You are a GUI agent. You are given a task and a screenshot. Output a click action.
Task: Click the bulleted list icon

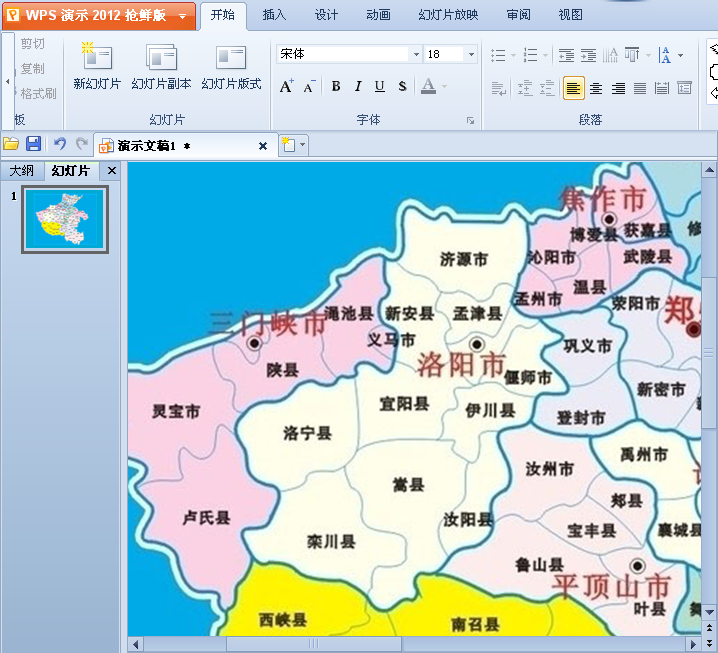(498, 55)
